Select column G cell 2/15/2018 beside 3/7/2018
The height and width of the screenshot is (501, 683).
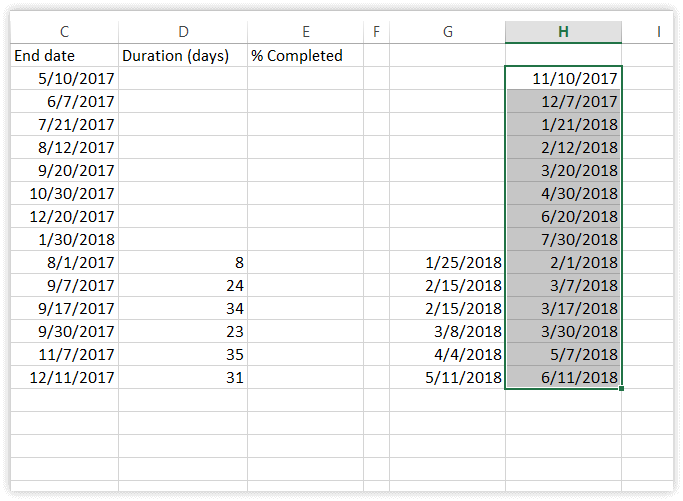click(447, 285)
